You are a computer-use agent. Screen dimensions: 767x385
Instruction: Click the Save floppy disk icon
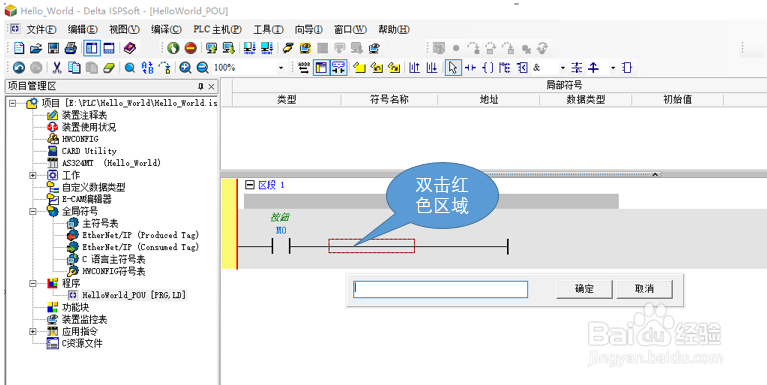[x=53, y=48]
